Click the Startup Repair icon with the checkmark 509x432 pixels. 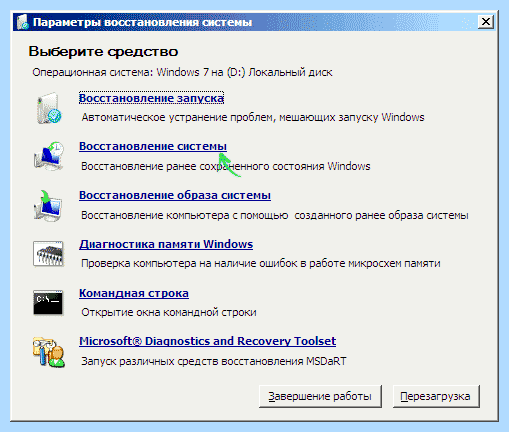click(x=49, y=108)
